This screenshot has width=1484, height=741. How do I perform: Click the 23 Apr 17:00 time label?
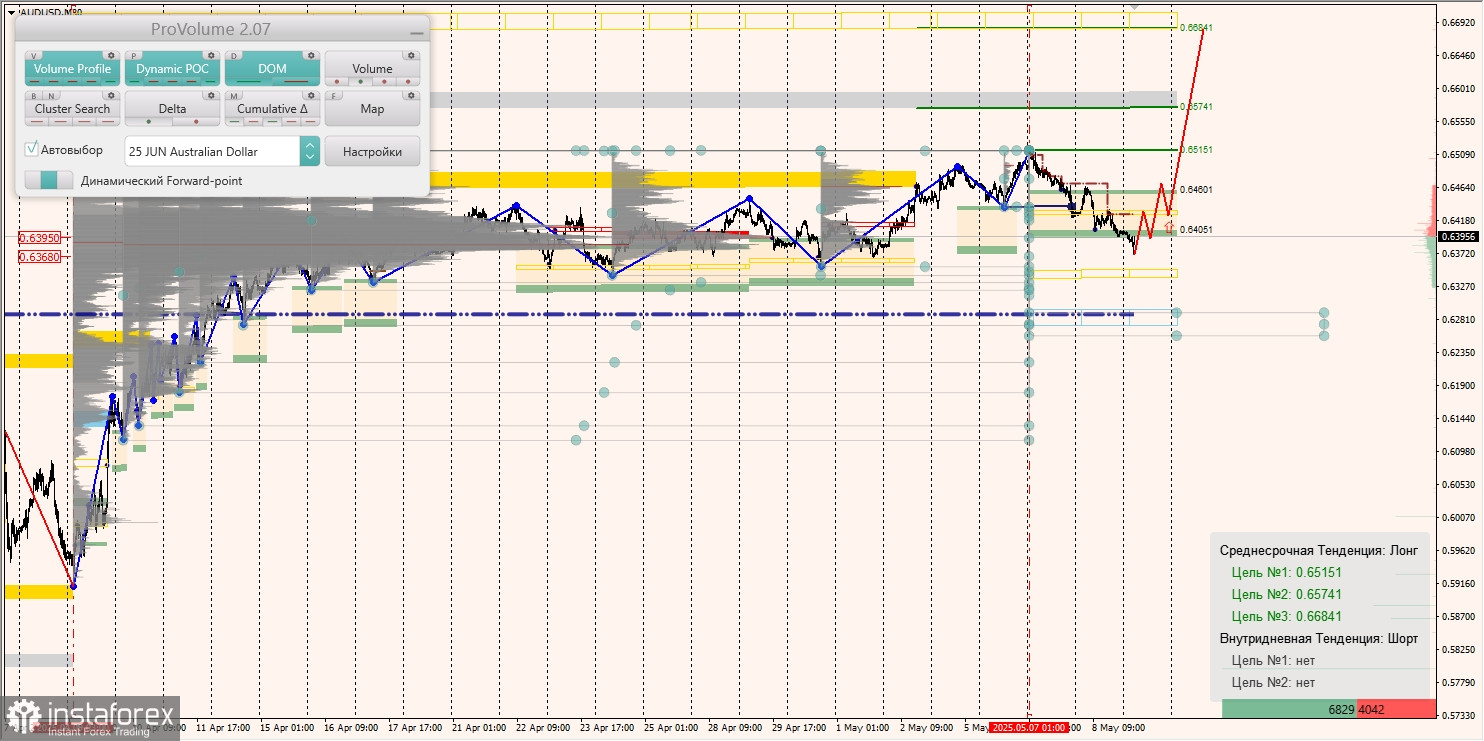(609, 728)
